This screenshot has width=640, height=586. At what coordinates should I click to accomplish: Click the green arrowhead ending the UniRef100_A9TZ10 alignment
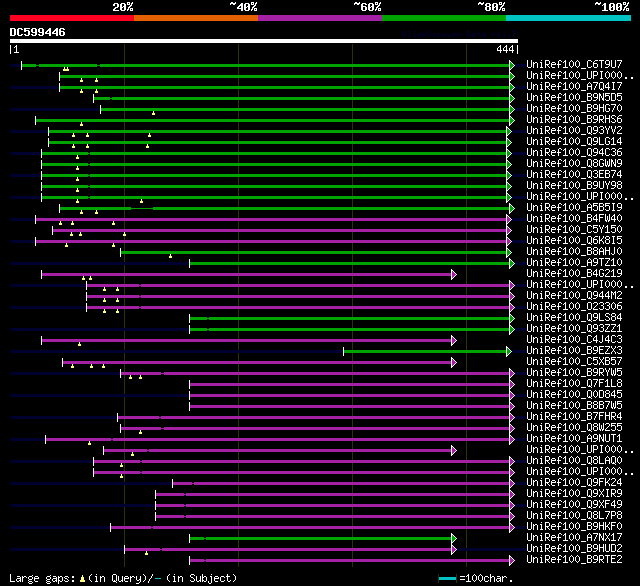pyautogui.click(x=512, y=264)
